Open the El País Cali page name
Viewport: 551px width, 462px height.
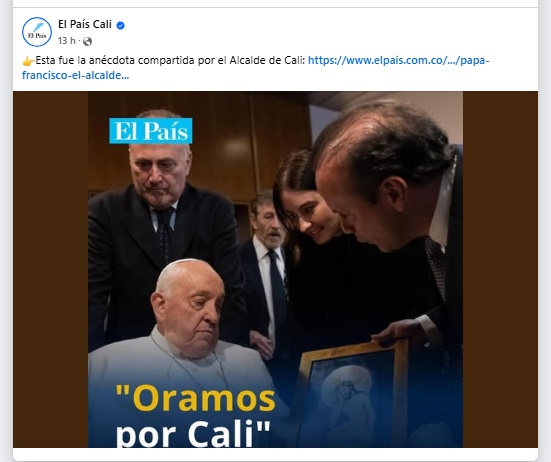(x=85, y=24)
